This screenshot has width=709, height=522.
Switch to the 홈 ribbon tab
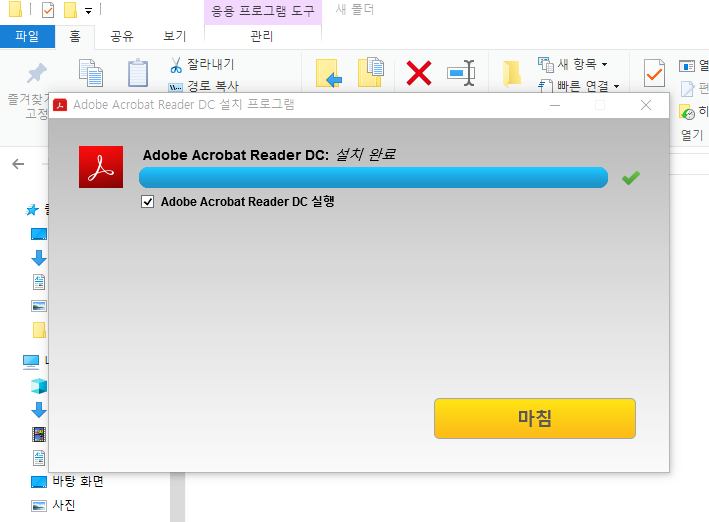coord(75,36)
